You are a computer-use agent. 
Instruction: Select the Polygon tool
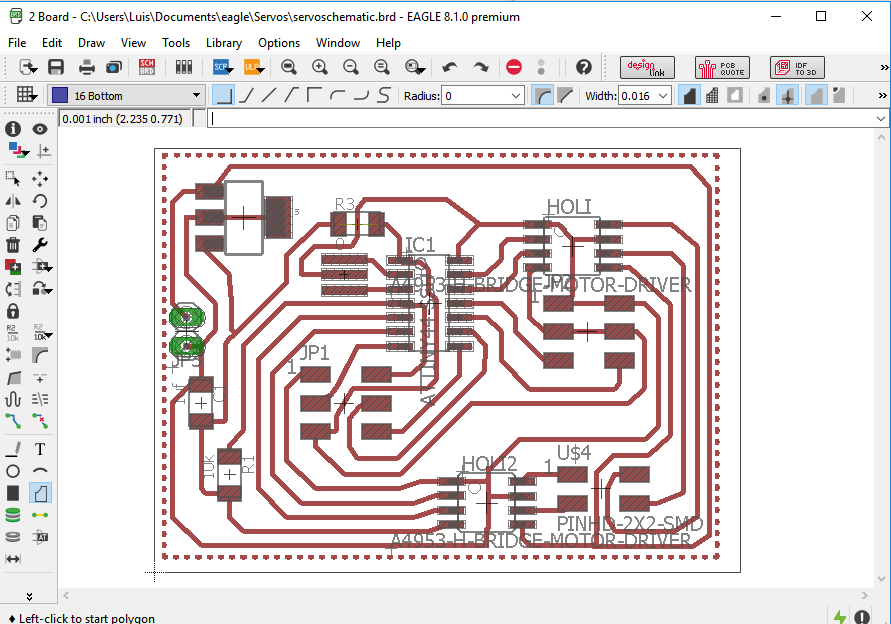point(40,493)
